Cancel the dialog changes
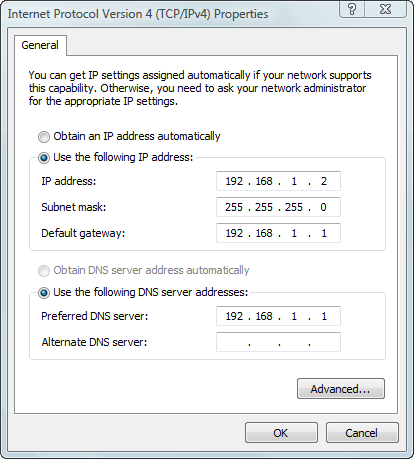Image resolution: width=414 pixels, height=459 pixels. (x=362, y=433)
